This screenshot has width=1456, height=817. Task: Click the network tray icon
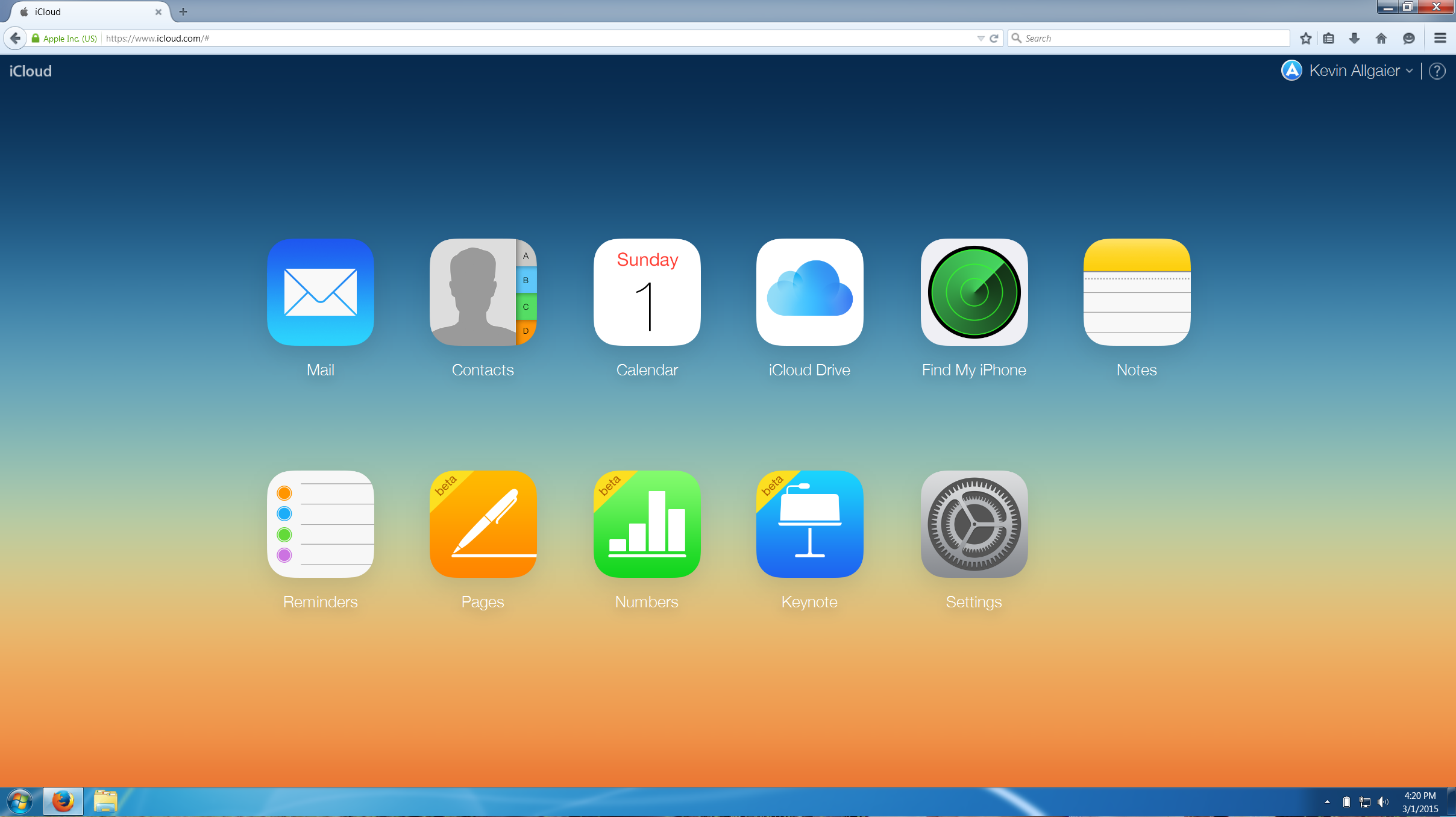(1365, 802)
